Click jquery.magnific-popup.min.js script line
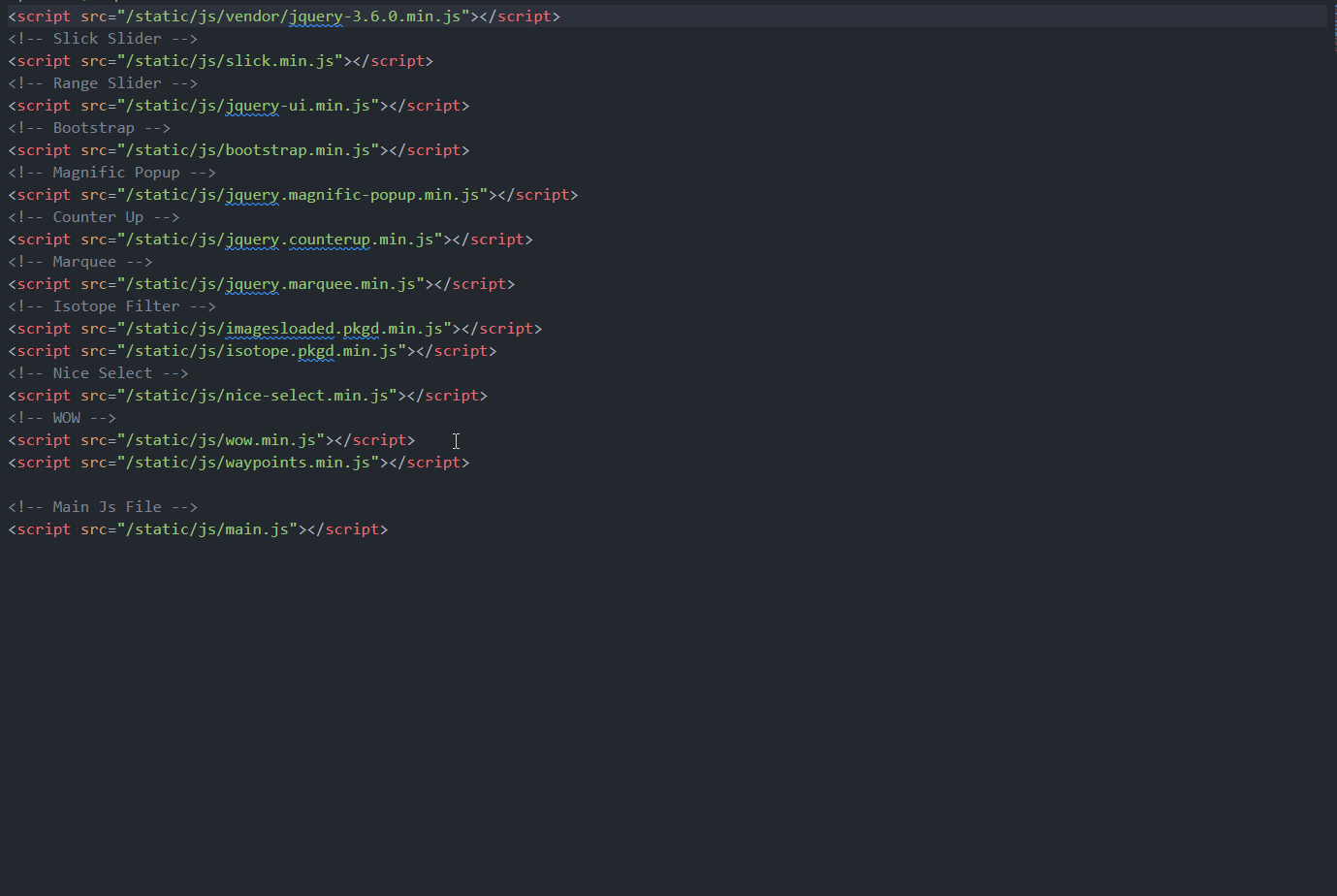The height and width of the screenshot is (896, 1337). tap(293, 195)
